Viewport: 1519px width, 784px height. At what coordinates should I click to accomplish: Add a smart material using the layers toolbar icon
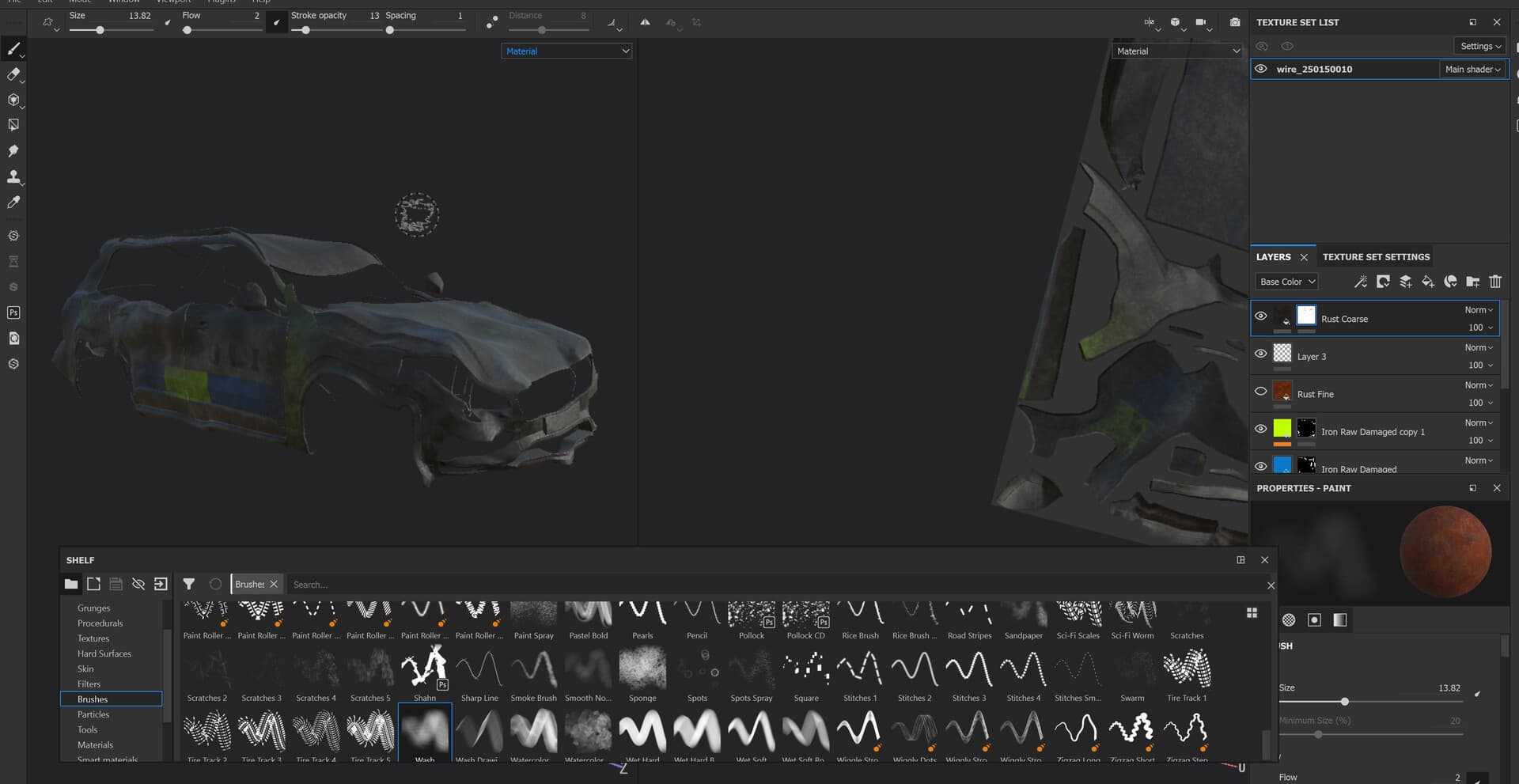(1450, 282)
